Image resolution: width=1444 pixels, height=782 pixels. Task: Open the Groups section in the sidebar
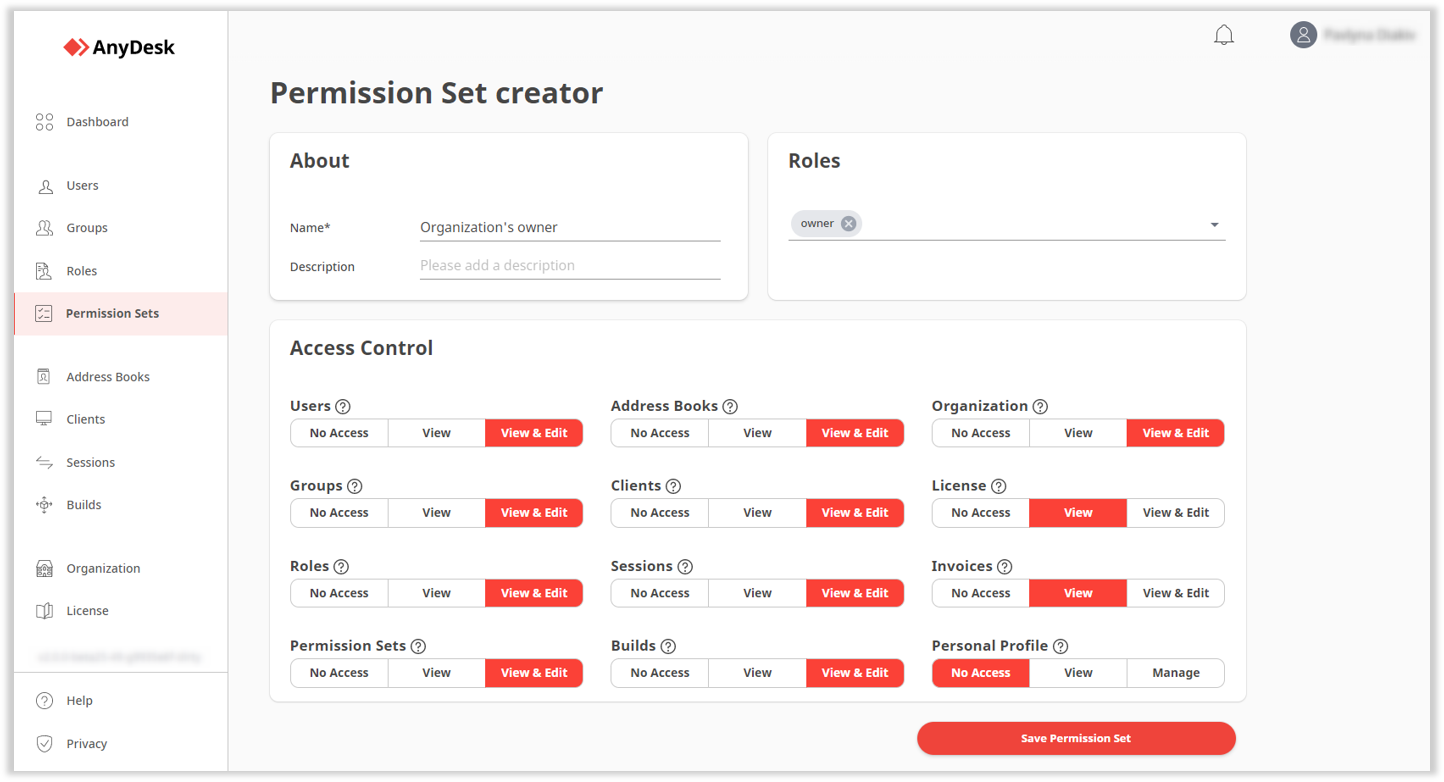pyautogui.click(x=87, y=227)
